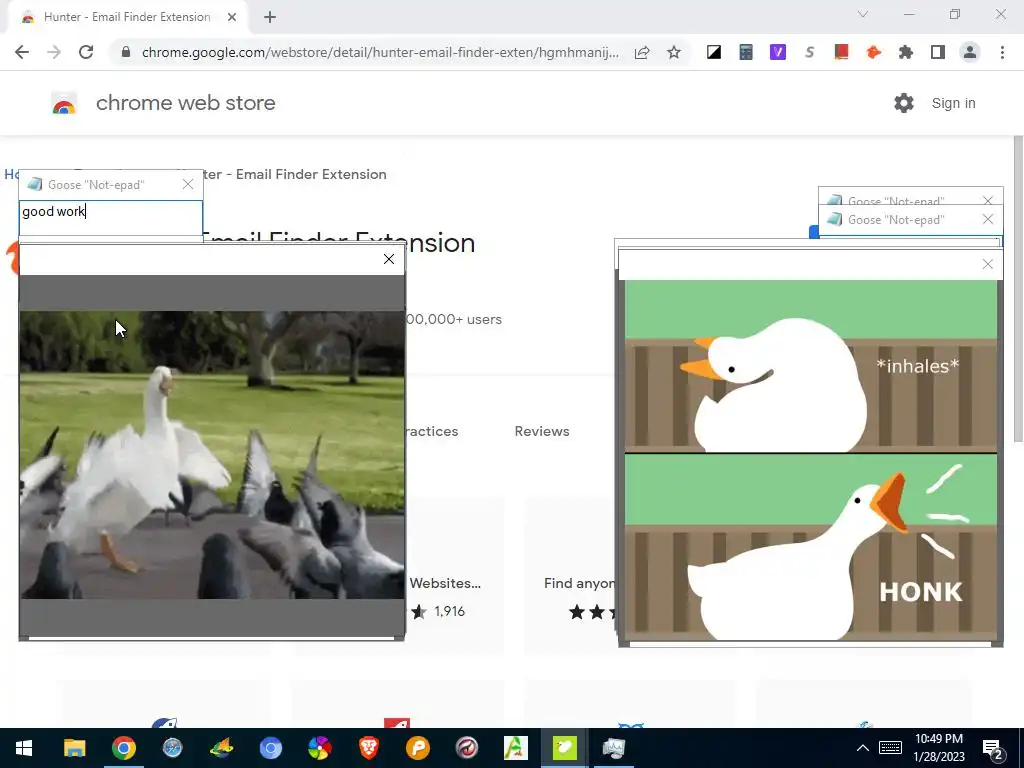Image resolution: width=1024 pixels, height=768 pixels.
Task: Click the address bar URL
Action: 380,52
